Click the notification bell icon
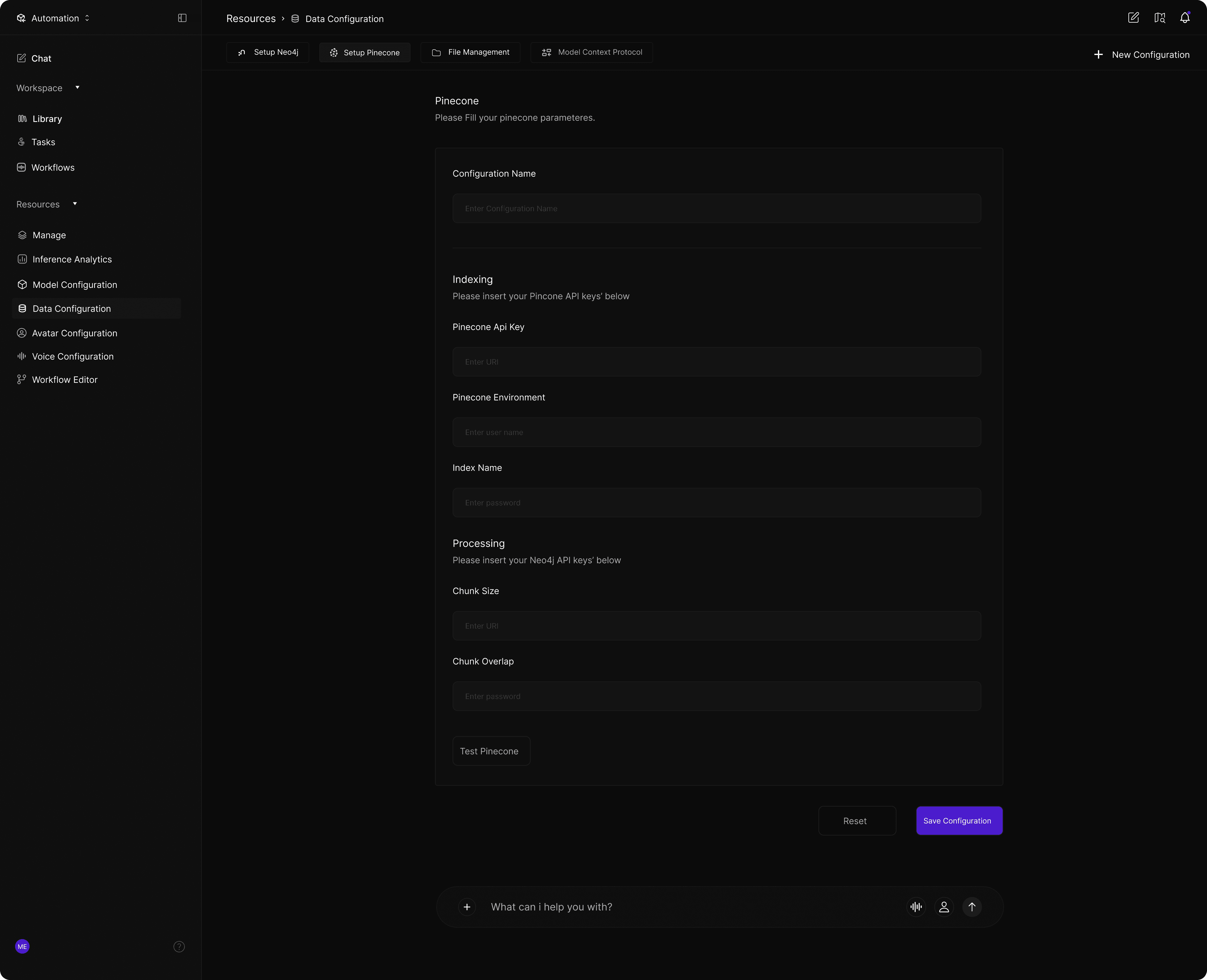The width and height of the screenshot is (1207, 980). pos(1184,18)
